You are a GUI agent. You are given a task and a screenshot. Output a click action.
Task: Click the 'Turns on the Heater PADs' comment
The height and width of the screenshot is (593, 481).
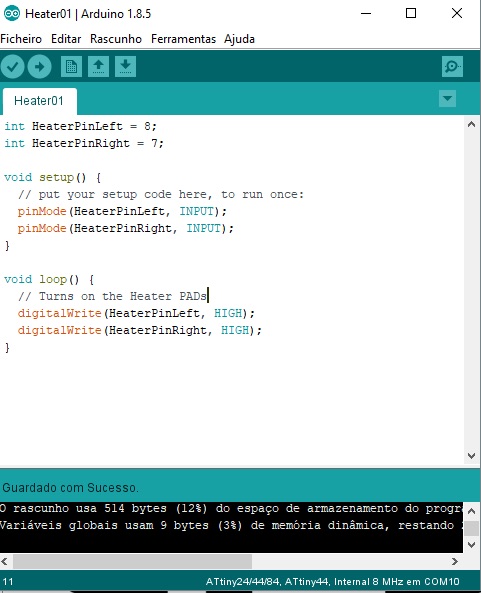(x=112, y=296)
